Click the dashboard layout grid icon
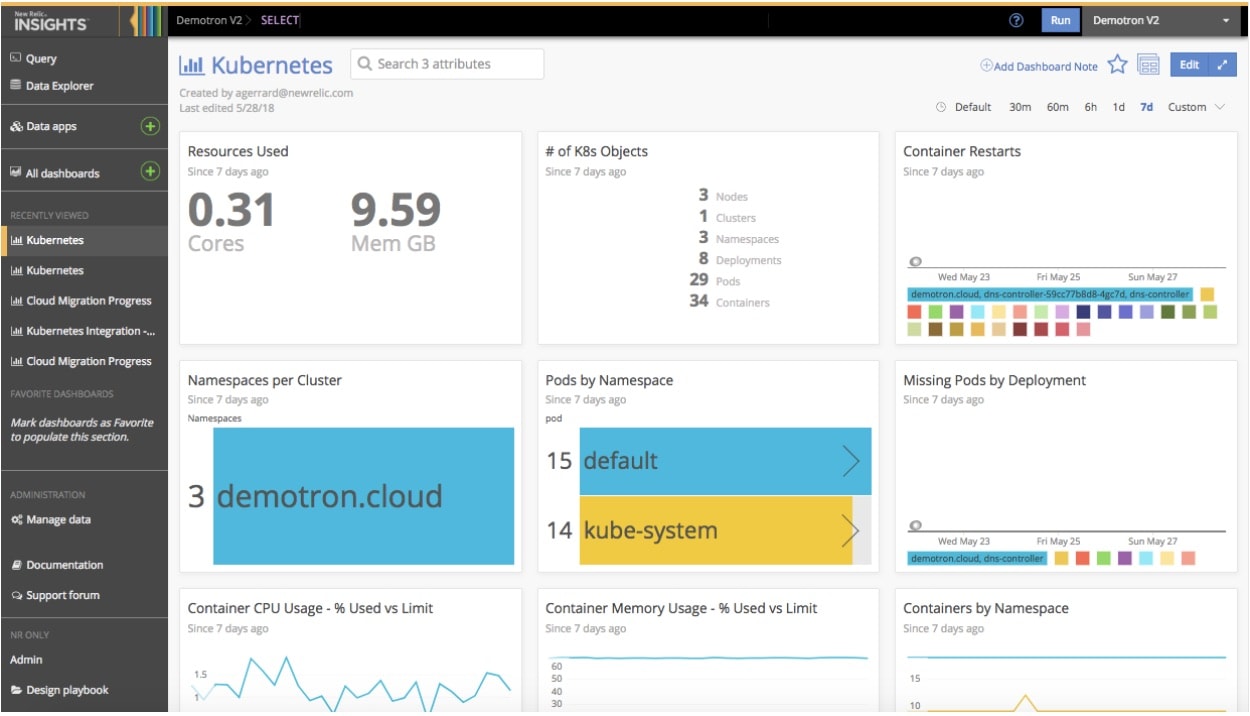This screenshot has height=716, width=1250. pos(1149,65)
